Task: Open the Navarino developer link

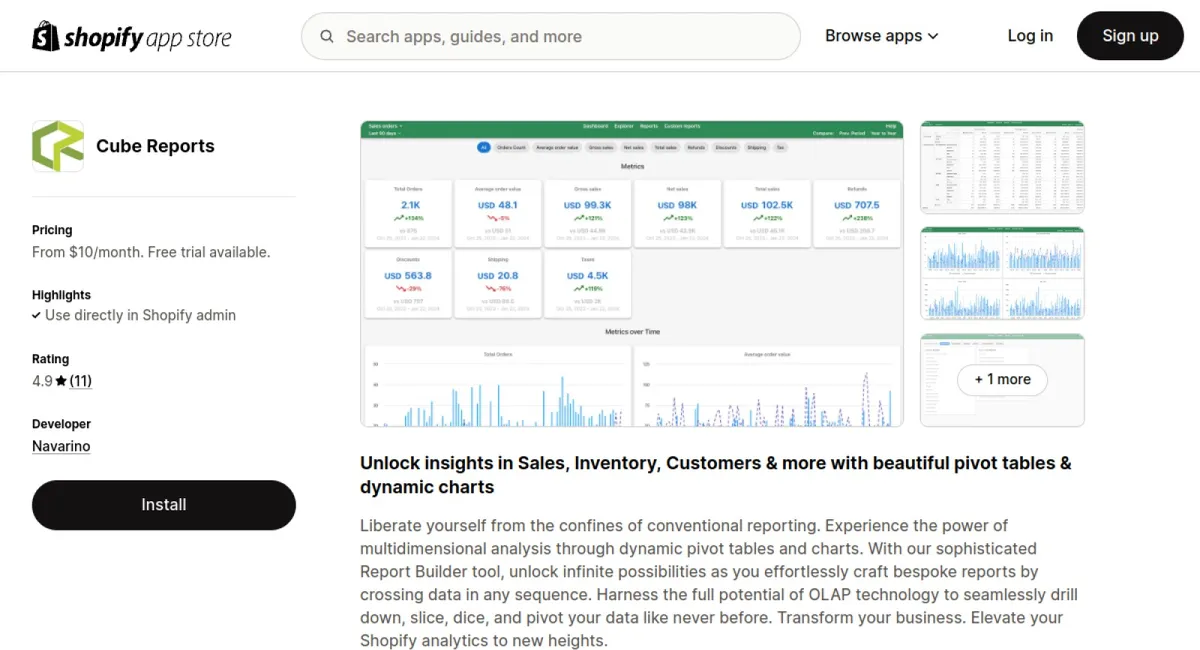Action: click(61, 446)
